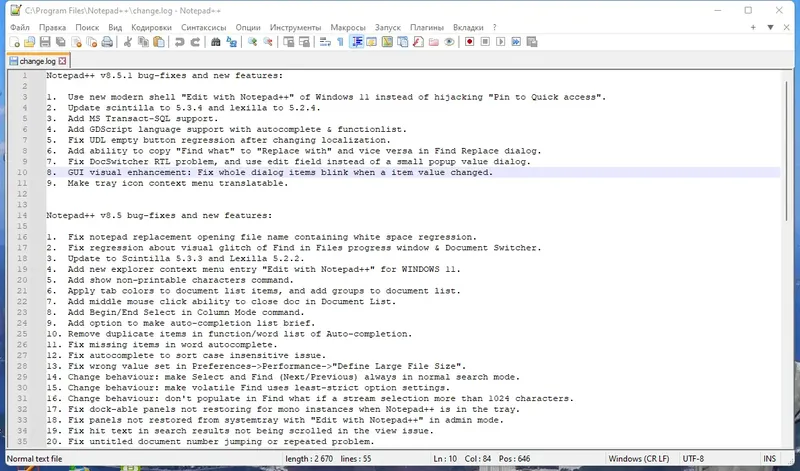Cut selection with the scissors icon
Image resolution: width=800 pixels, height=471 pixels.
tap(128, 42)
